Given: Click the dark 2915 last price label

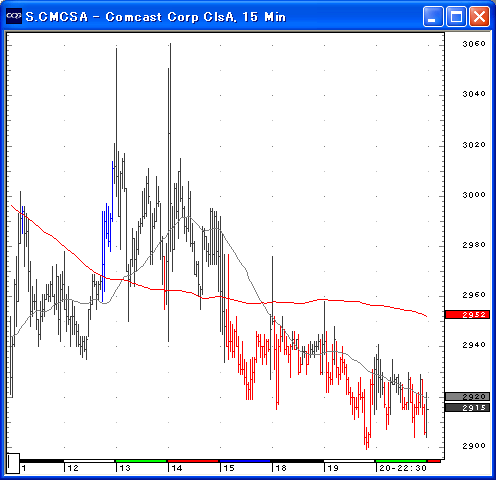Looking at the screenshot, I should click(468, 407).
